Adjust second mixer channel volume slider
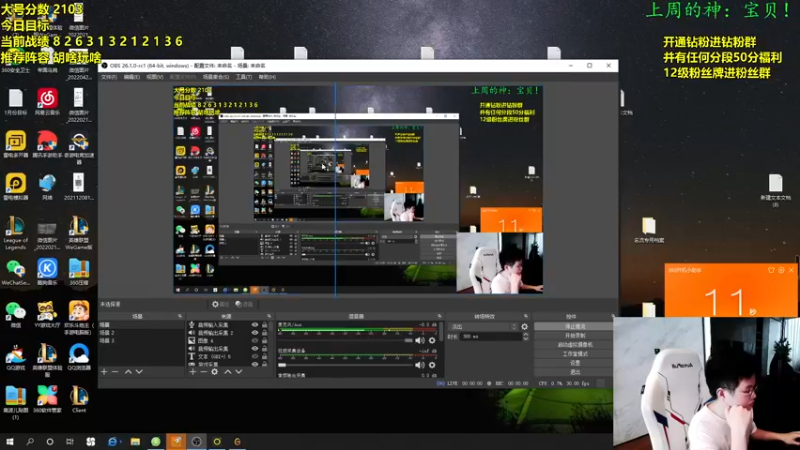The height and width of the screenshot is (450, 800). click(x=345, y=365)
